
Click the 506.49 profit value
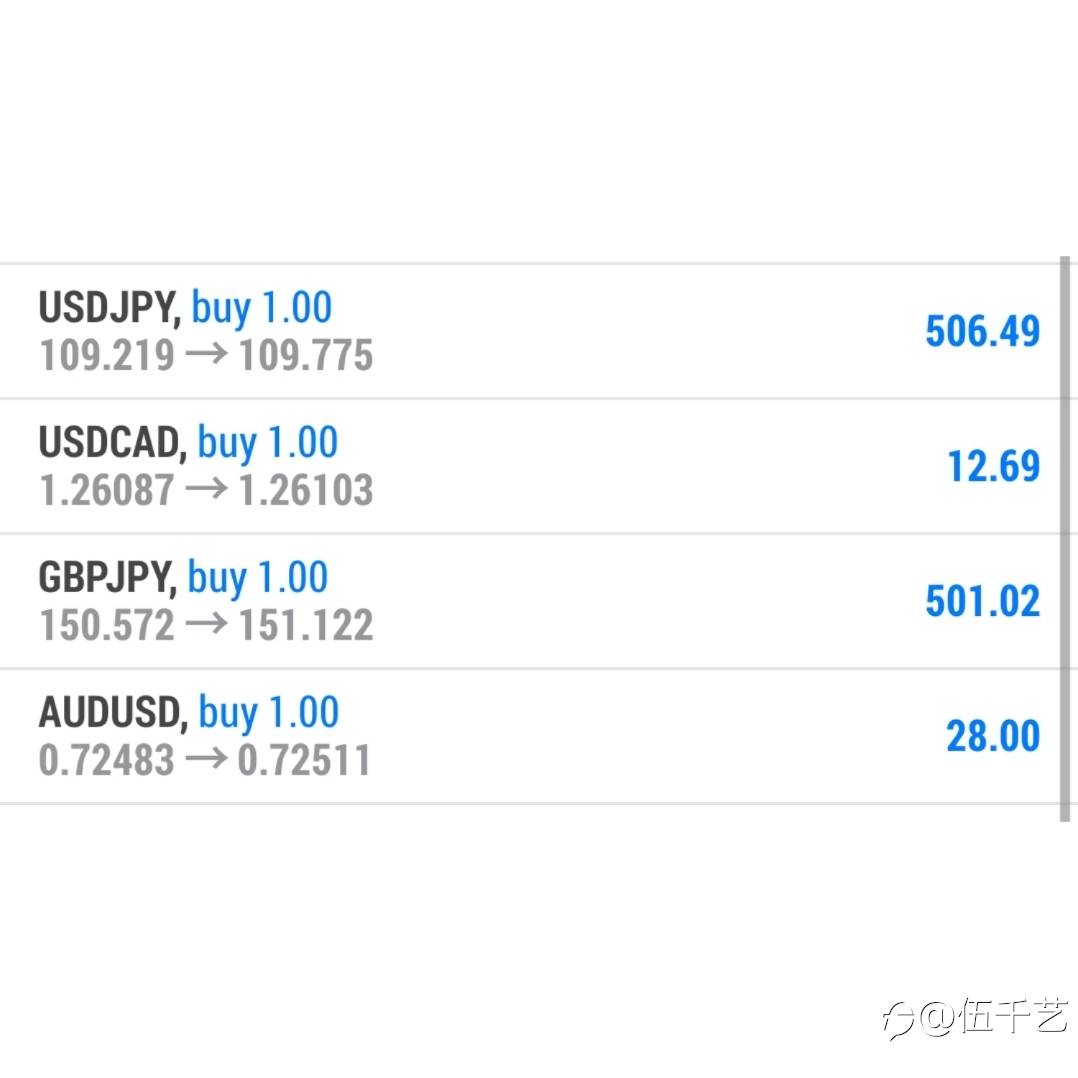[982, 331]
